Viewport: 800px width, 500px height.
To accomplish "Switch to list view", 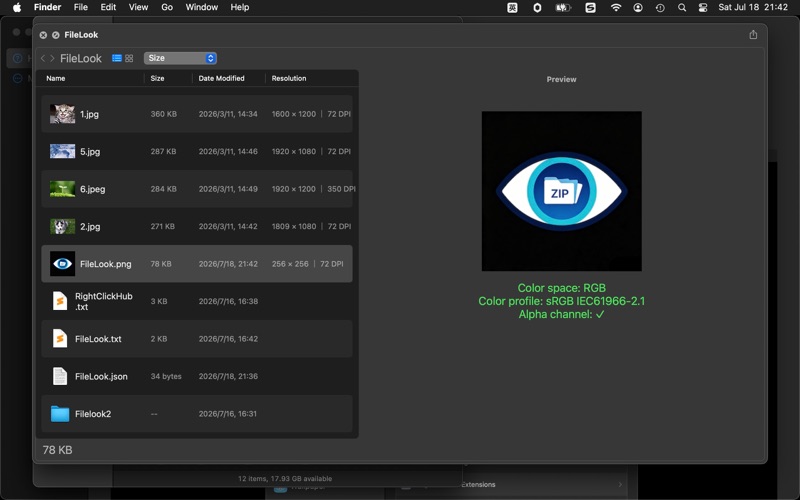I will coord(117,58).
